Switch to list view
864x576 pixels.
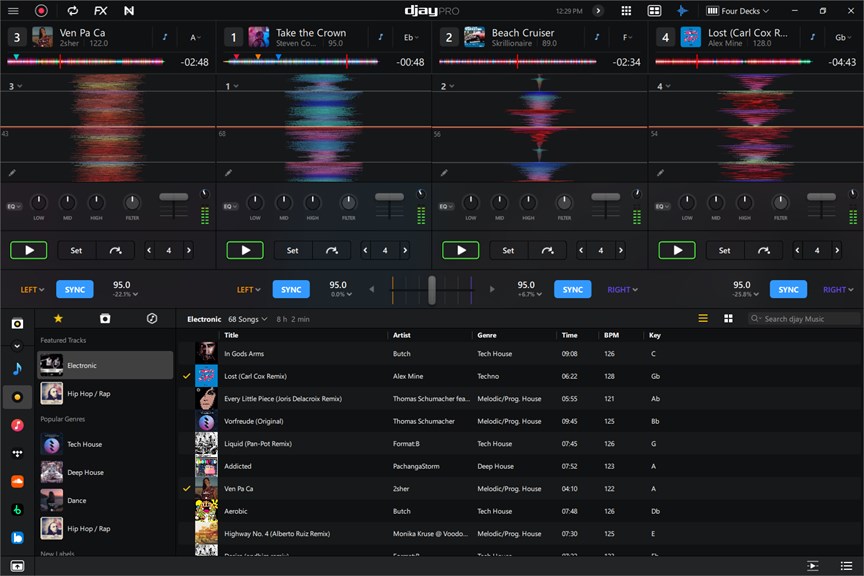(703, 319)
